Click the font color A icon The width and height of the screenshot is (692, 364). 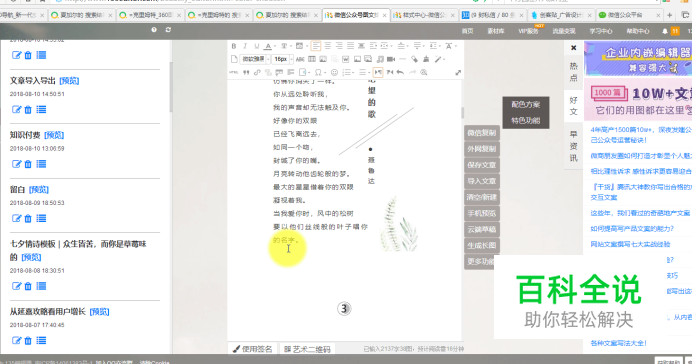tap(267, 46)
